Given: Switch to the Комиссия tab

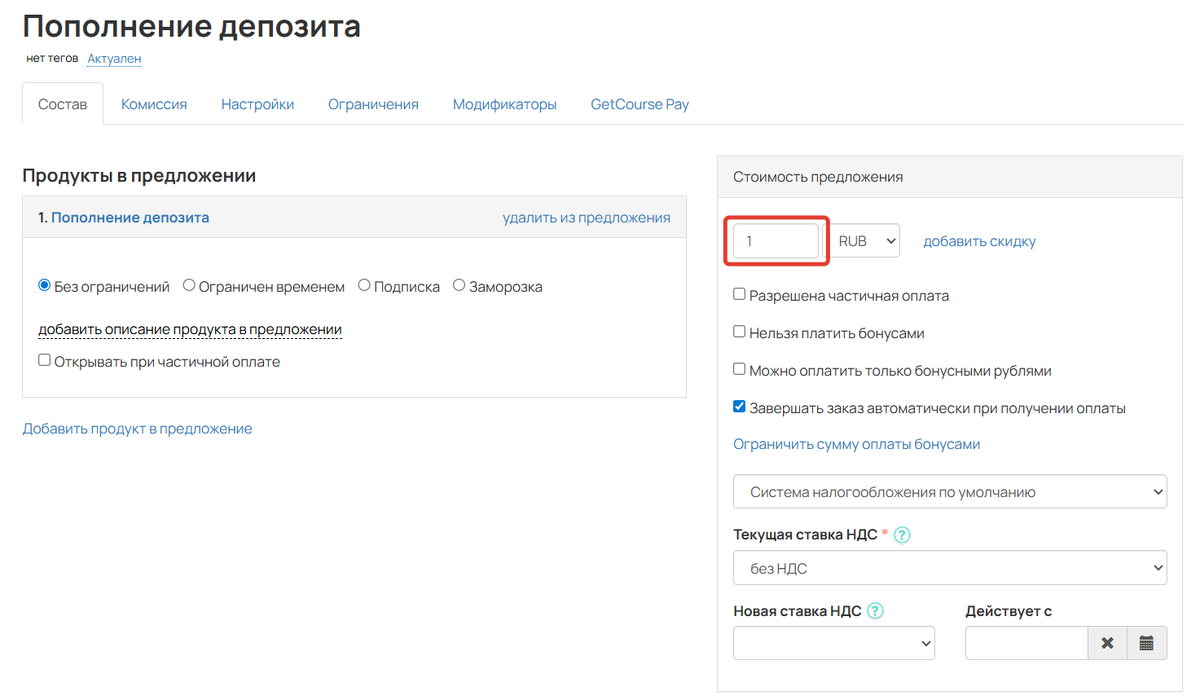Looking at the screenshot, I should tap(153, 103).
